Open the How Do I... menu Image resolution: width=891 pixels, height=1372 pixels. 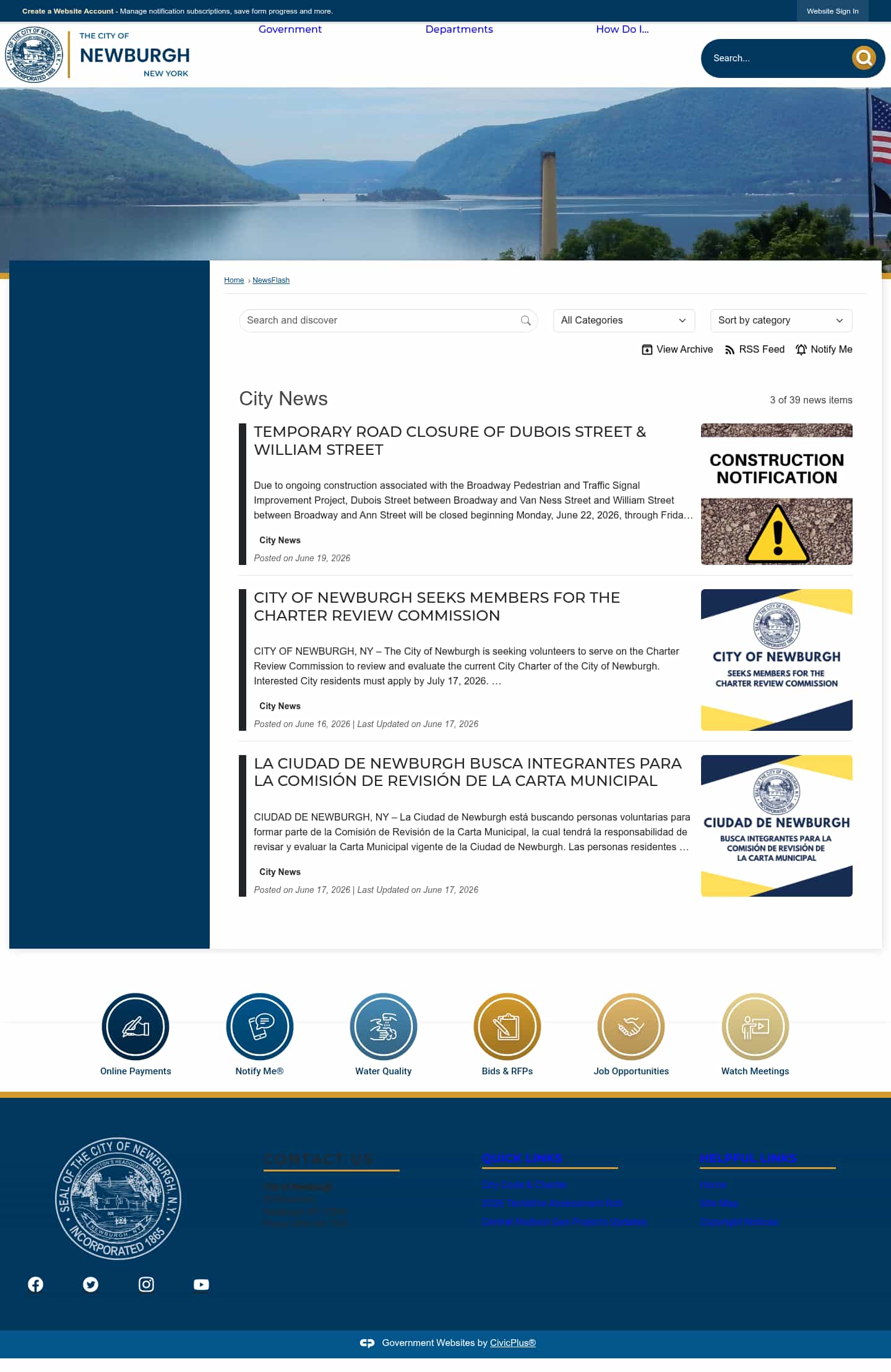coord(622,29)
